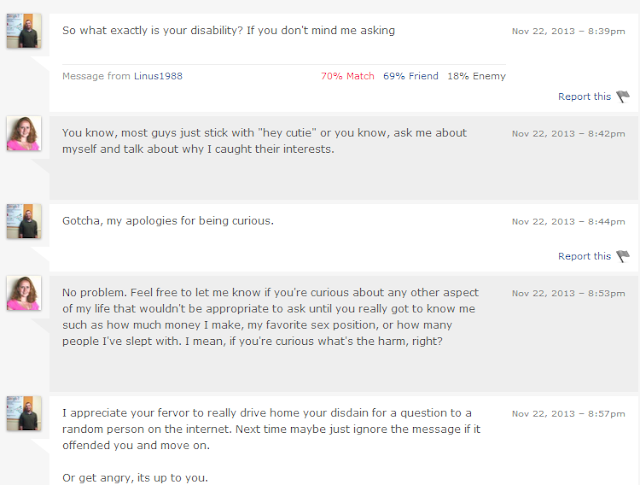This screenshot has height=485, width=640.
Task: Open woman's avatar on 8:53pm message
Action: pyautogui.click(x=24, y=293)
